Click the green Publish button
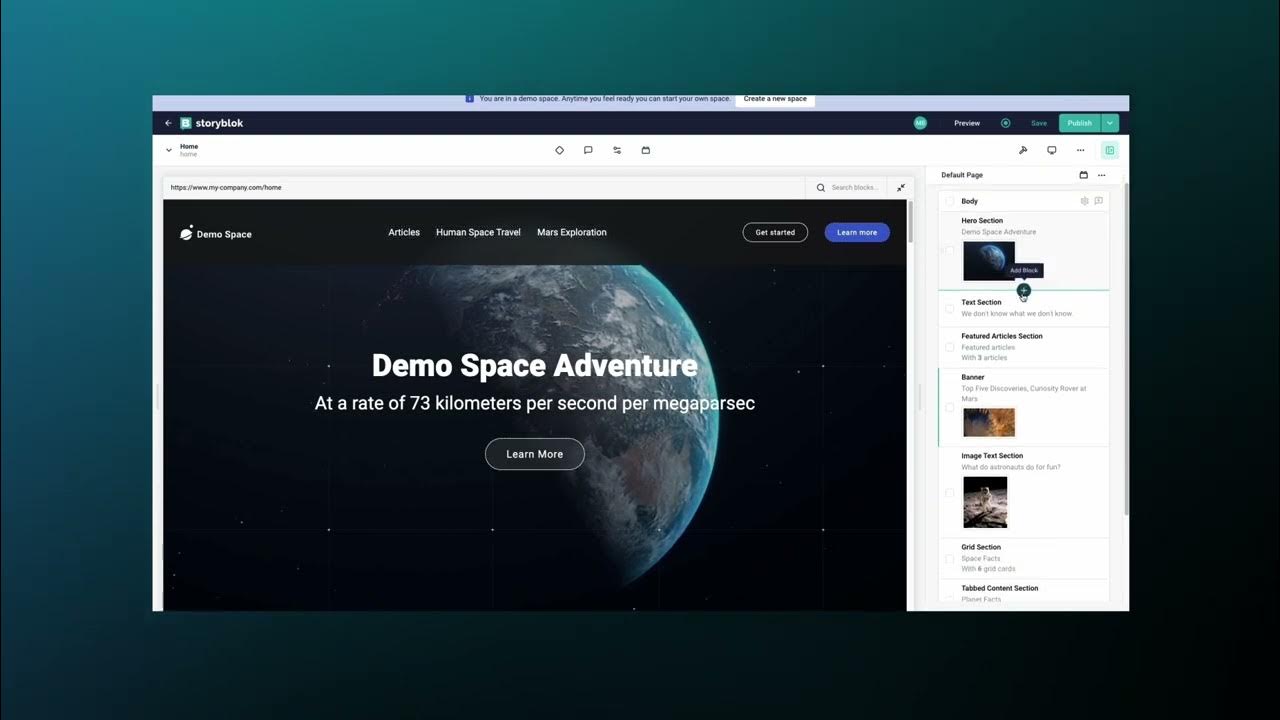The width and height of the screenshot is (1280, 720). point(1079,122)
